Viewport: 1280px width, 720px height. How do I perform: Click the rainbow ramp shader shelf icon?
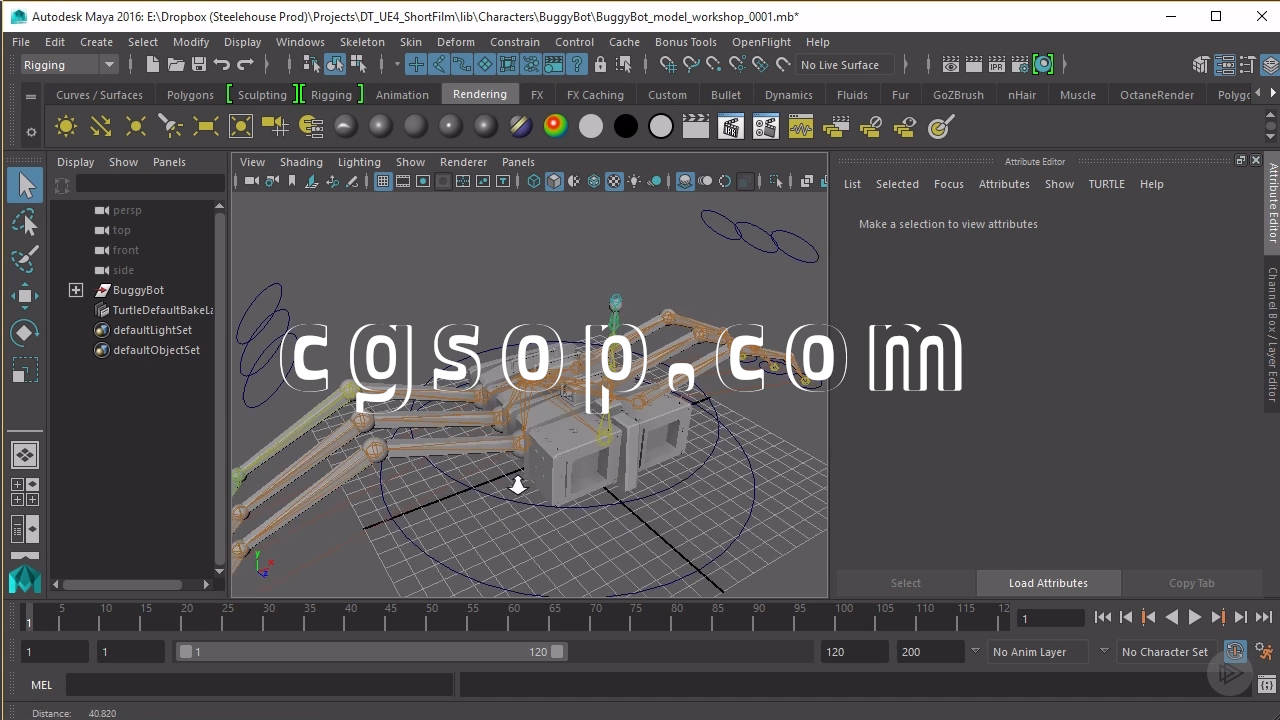tap(555, 127)
